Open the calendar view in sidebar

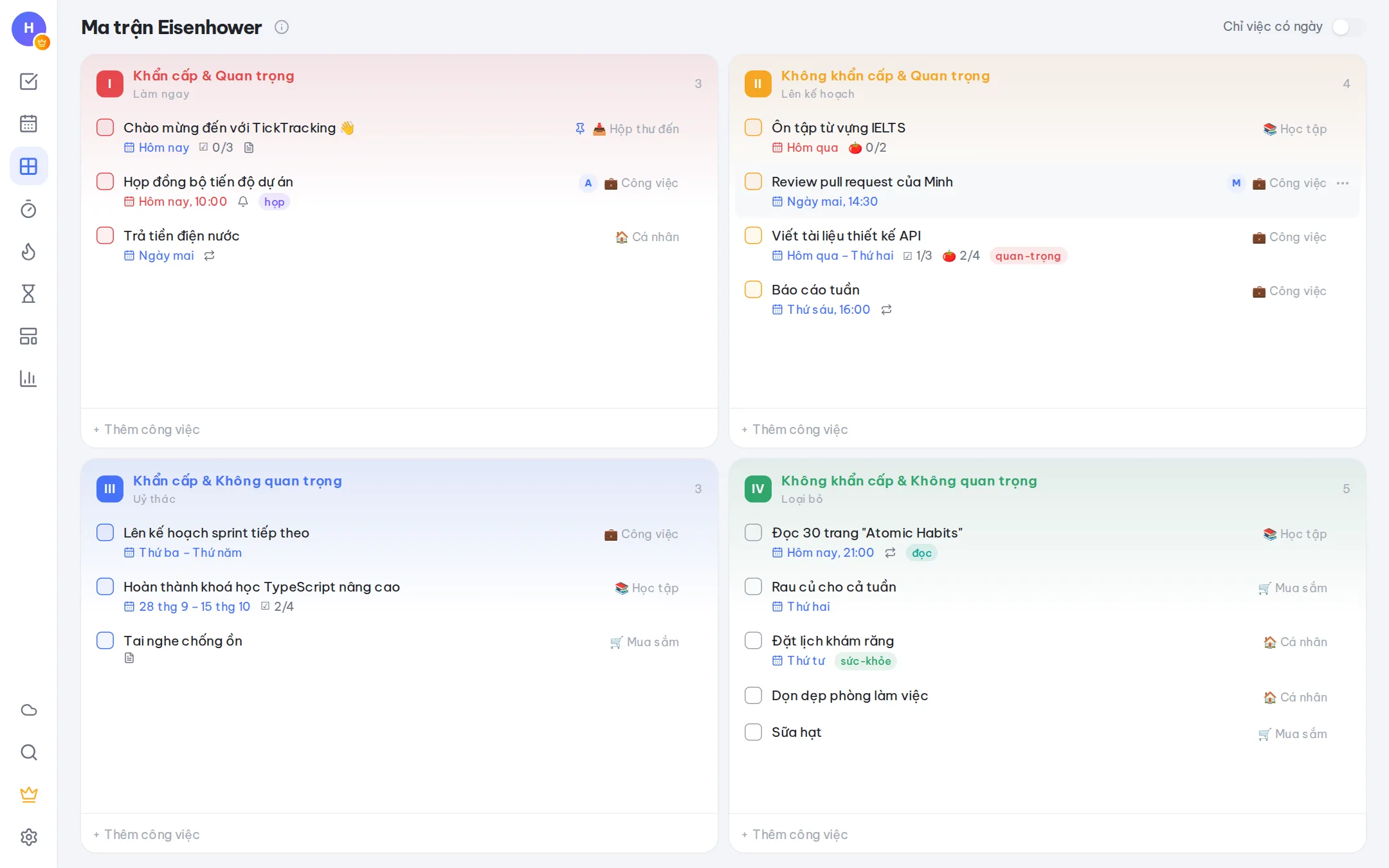click(28, 123)
